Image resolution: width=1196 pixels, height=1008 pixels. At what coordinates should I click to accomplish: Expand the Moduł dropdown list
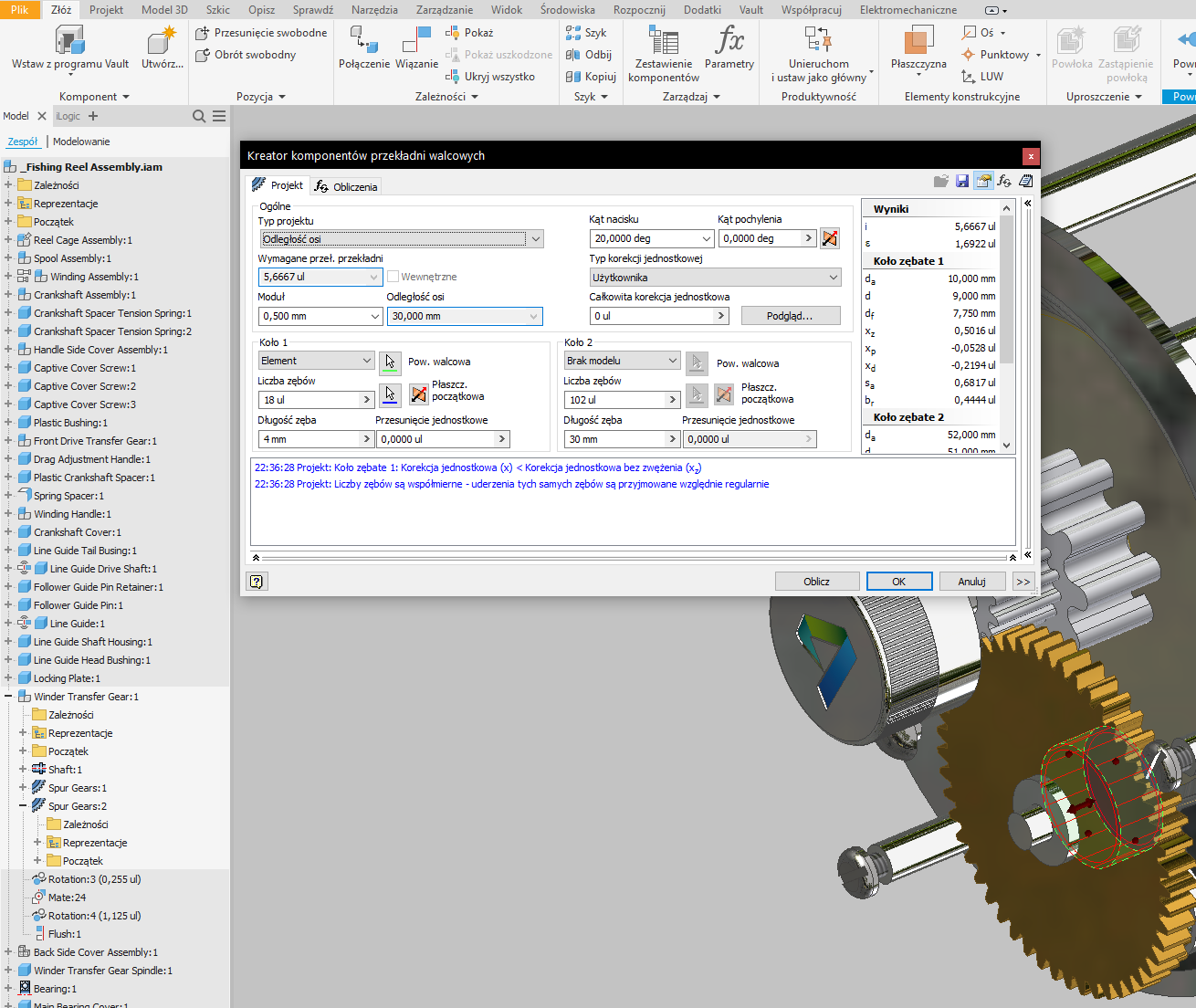point(374,316)
